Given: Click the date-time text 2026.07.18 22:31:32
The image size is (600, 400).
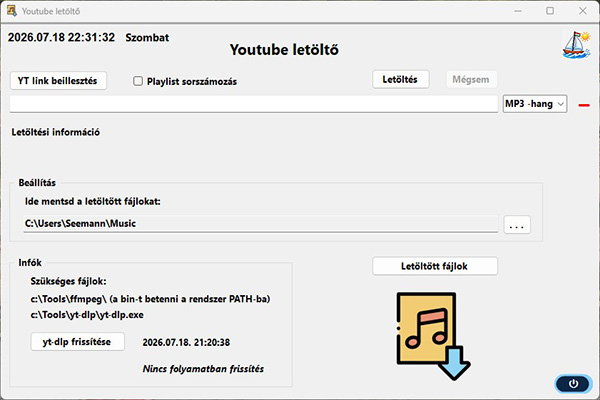Looking at the screenshot, I should tap(61, 38).
